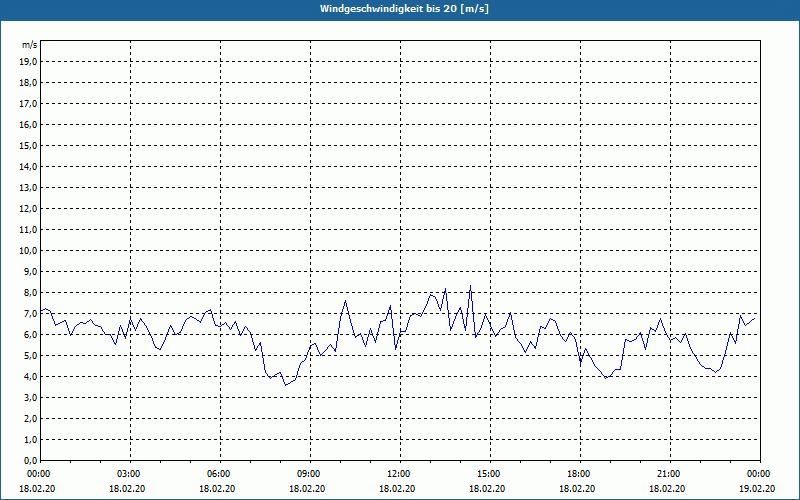800x500 pixels.
Task: Select the 2,0 y-axis label
Action: (x=31, y=418)
